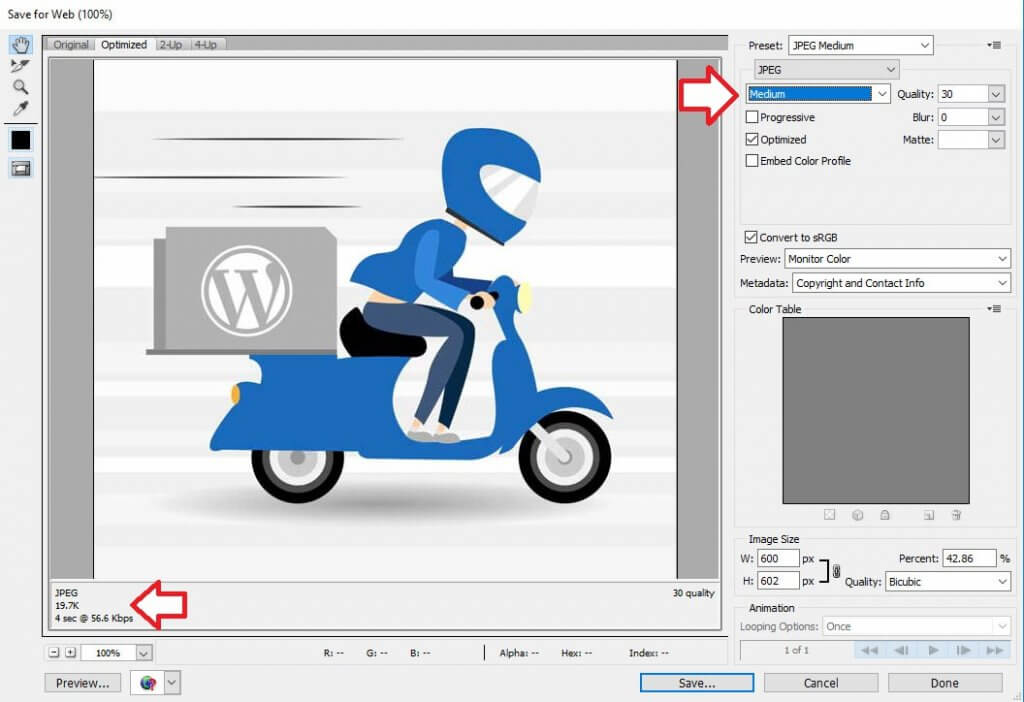Click the zoom out minus button
Viewport: 1024px width, 702px height.
(54, 652)
